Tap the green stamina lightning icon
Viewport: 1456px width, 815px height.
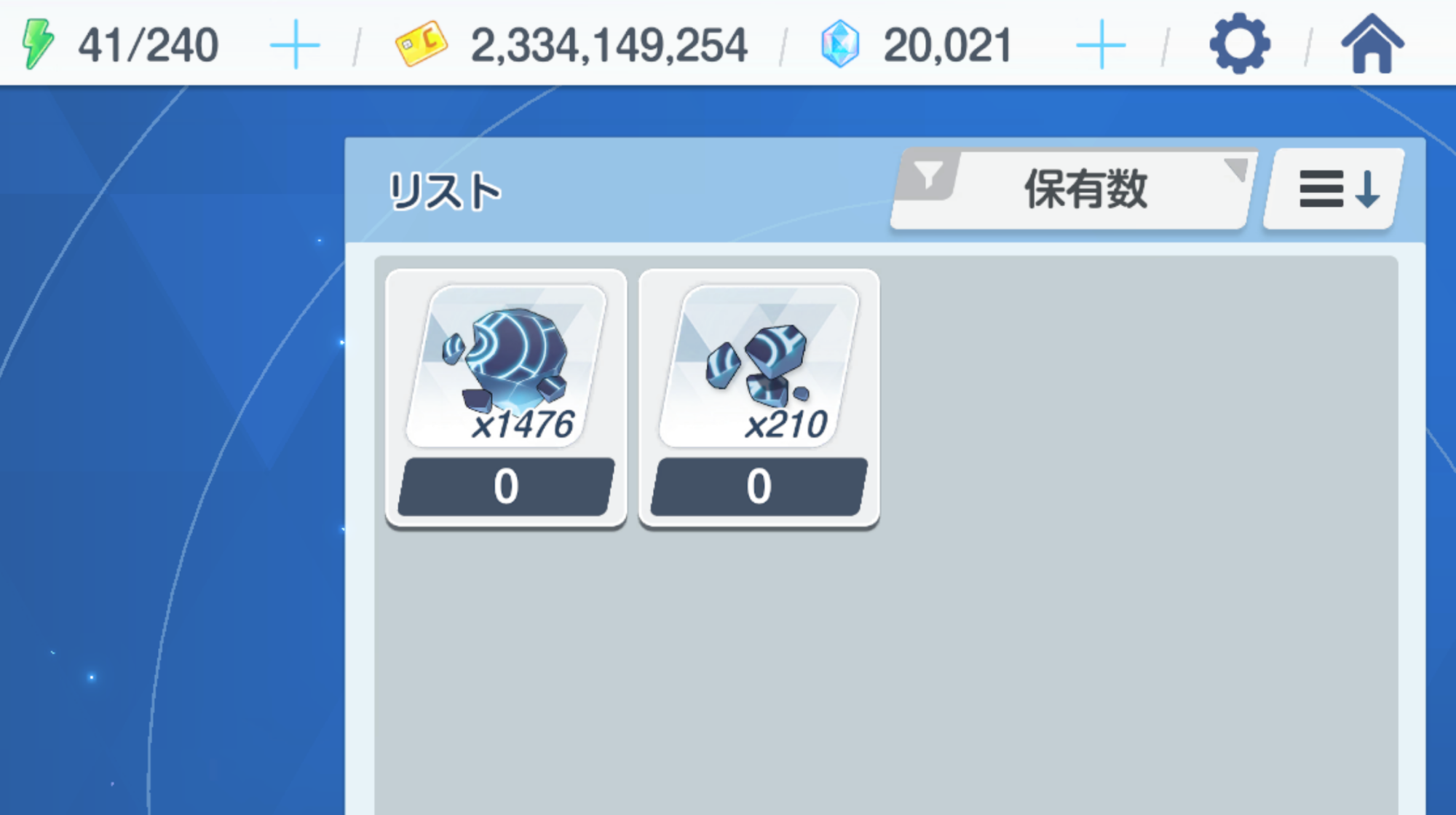pos(38,44)
